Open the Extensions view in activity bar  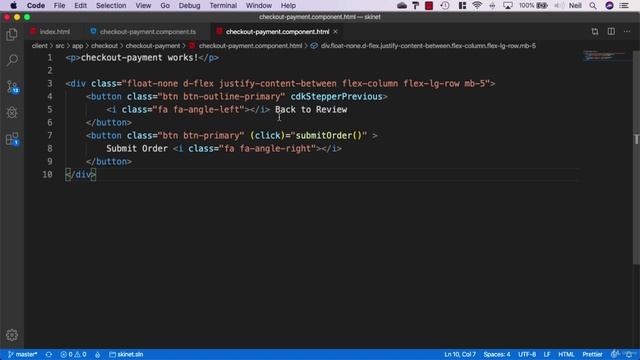pos(12,139)
